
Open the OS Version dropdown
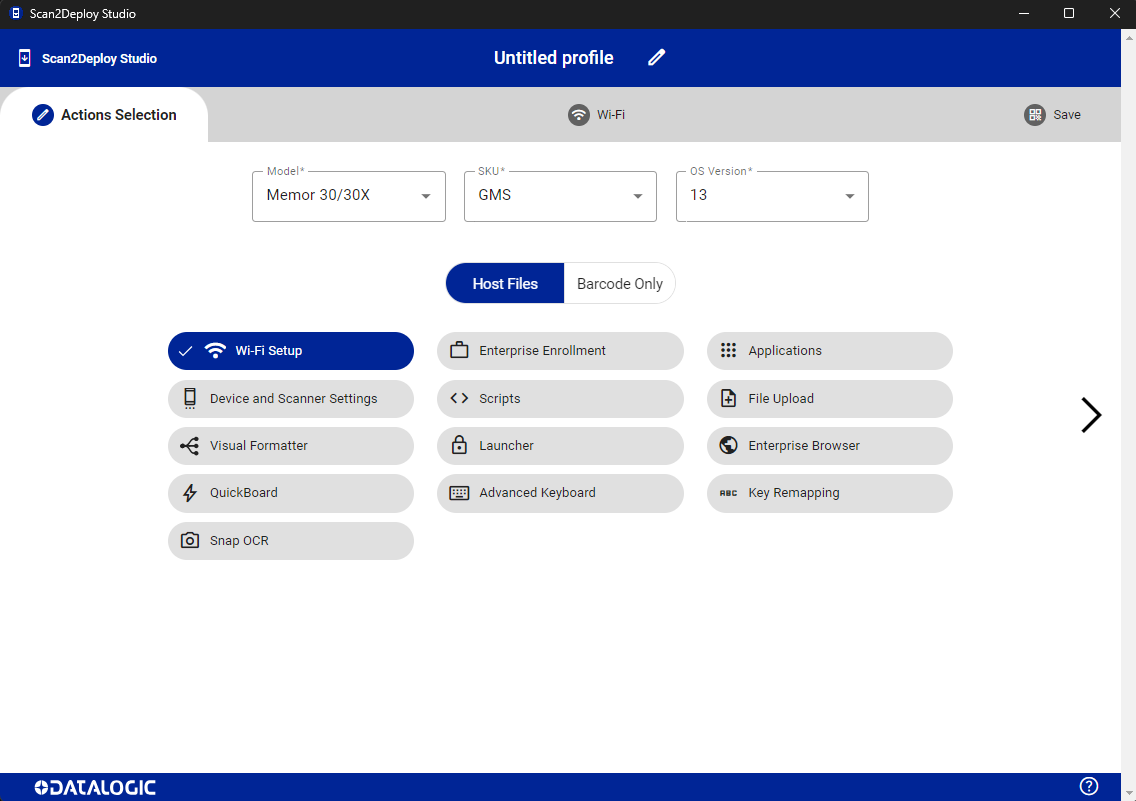click(772, 196)
